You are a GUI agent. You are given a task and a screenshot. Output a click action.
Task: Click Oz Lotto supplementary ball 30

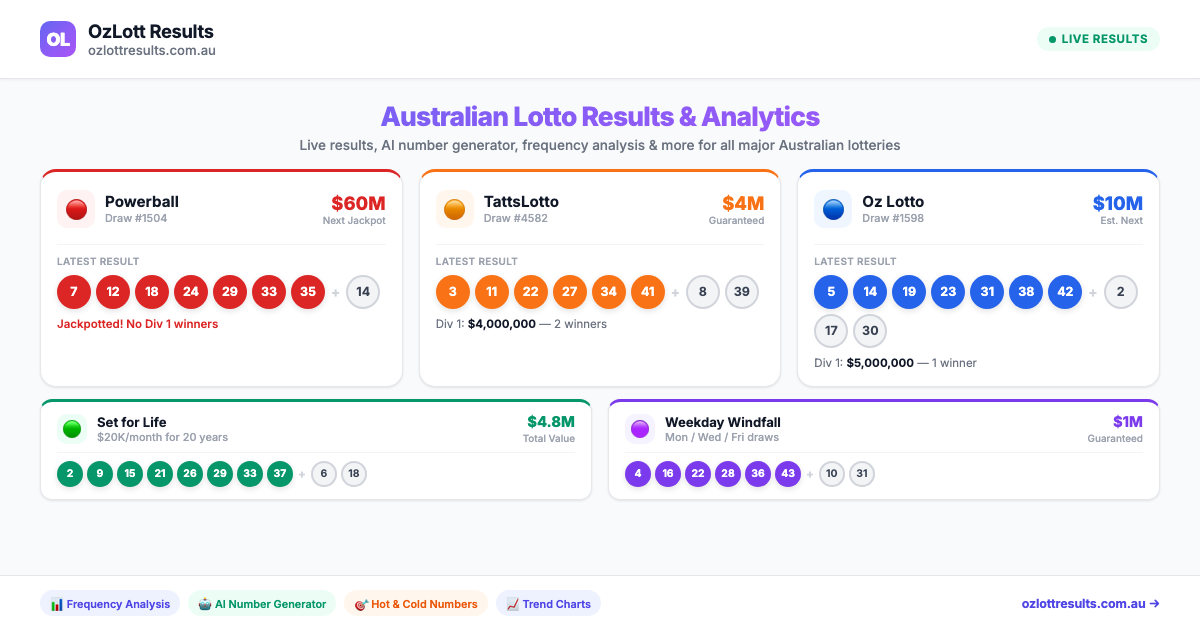click(870, 331)
